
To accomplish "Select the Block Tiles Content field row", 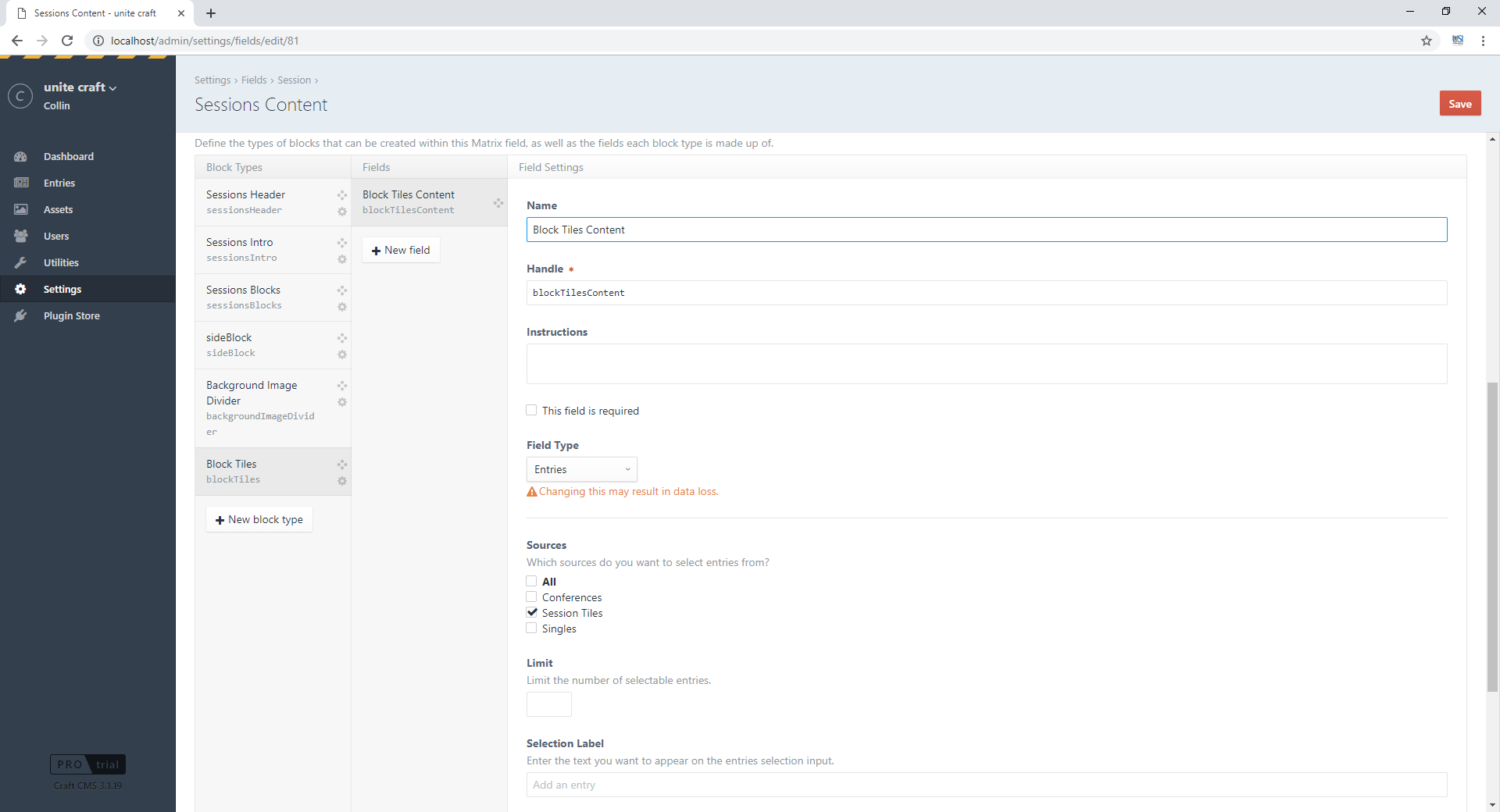I will [x=429, y=202].
